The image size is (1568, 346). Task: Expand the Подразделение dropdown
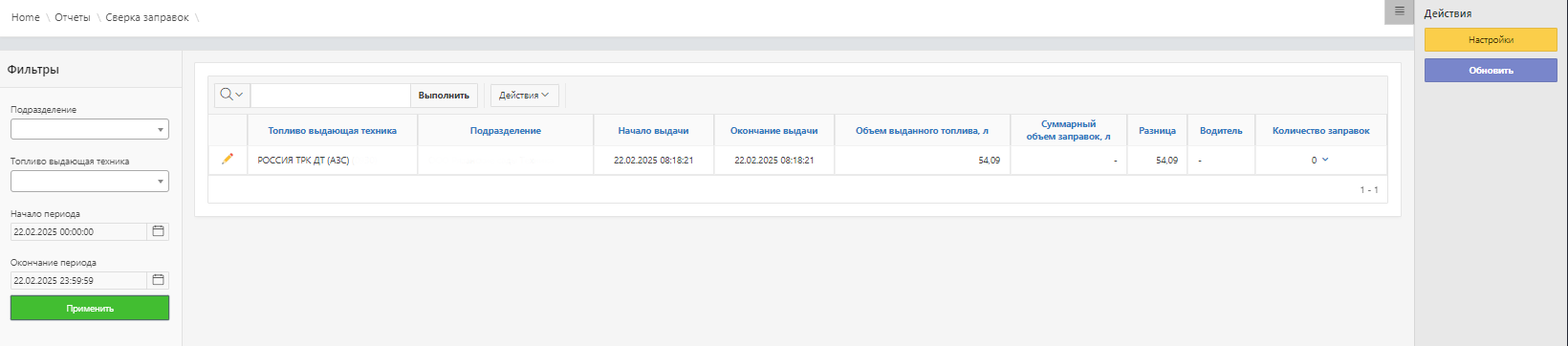pos(90,129)
